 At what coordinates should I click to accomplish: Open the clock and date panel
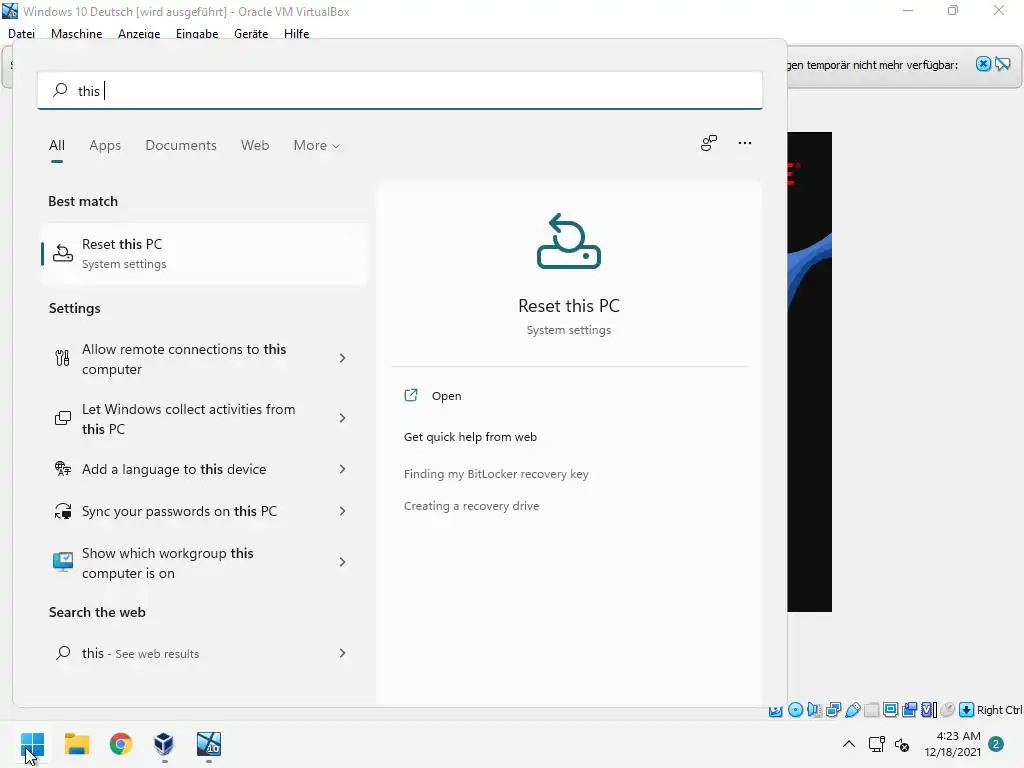tap(952, 744)
